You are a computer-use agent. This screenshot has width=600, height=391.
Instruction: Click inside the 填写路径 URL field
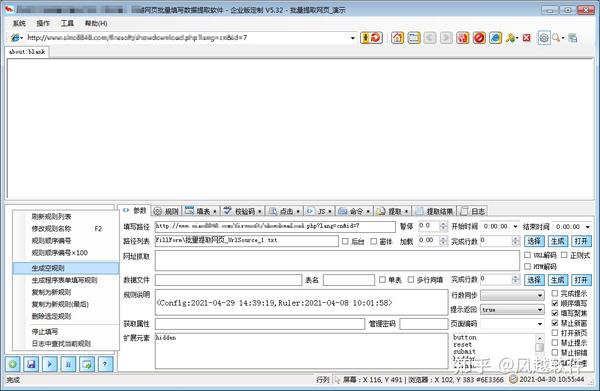coord(275,226)
